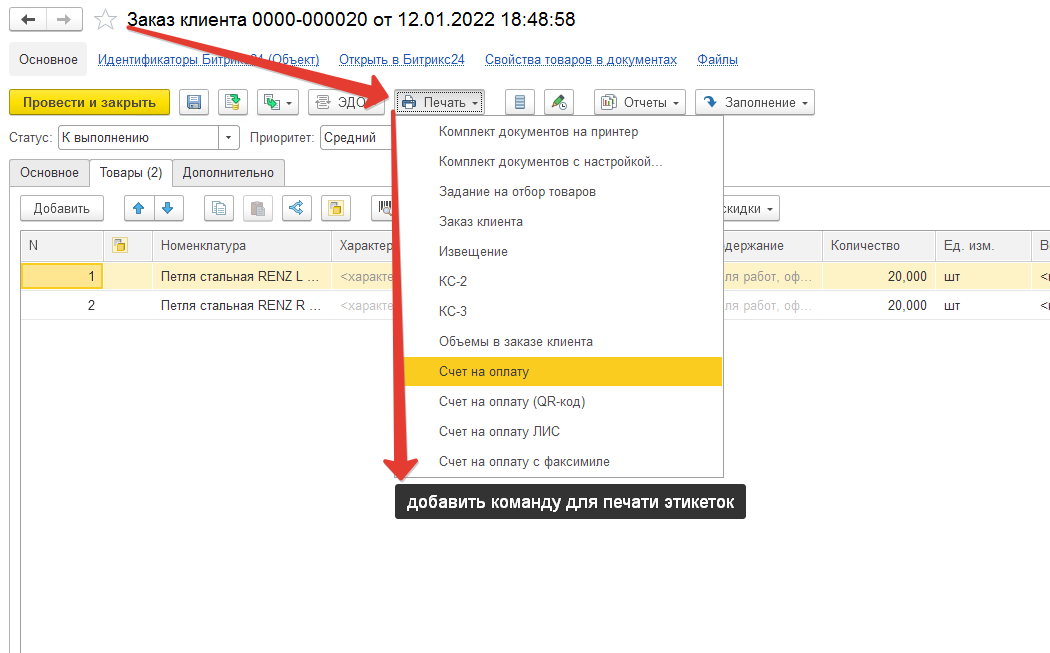The image size is (1050, 653).
Task: Click the 'Провести и закрыть' button
Action: tap(89, 102)
